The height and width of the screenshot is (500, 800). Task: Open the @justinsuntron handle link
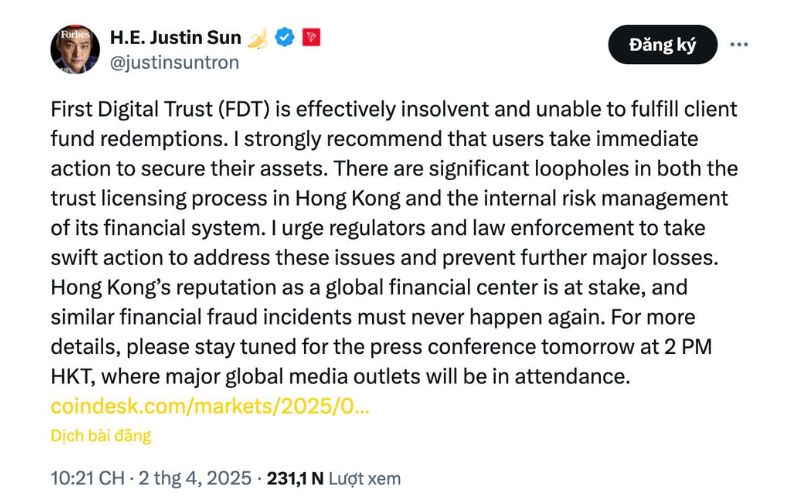(176, 63)
